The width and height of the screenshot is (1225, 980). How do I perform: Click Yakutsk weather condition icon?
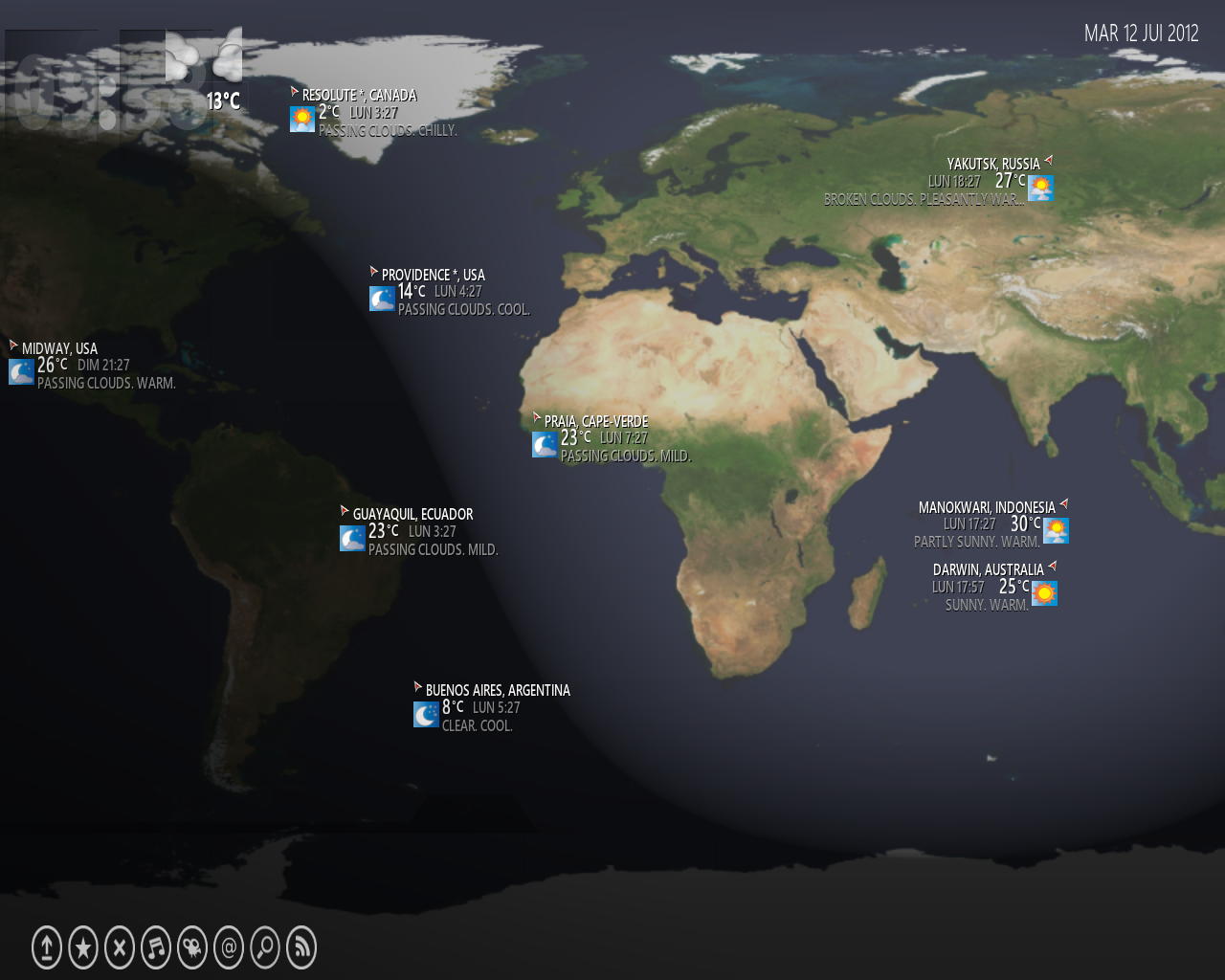1040,188
